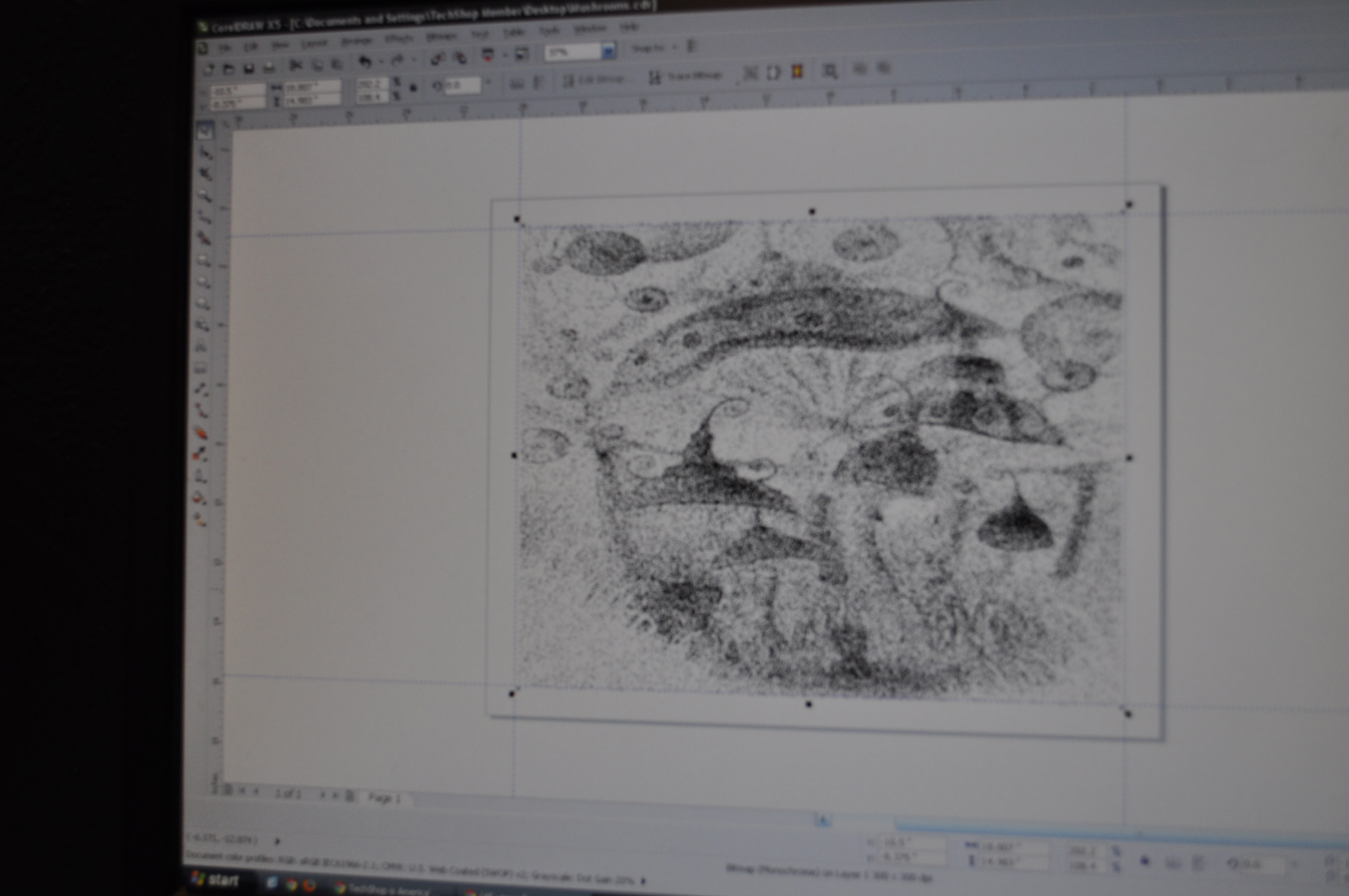The height and width of the screenshot is (896, 1349).
Task: Click the Cut scissors icon
Action: [295, 66]
